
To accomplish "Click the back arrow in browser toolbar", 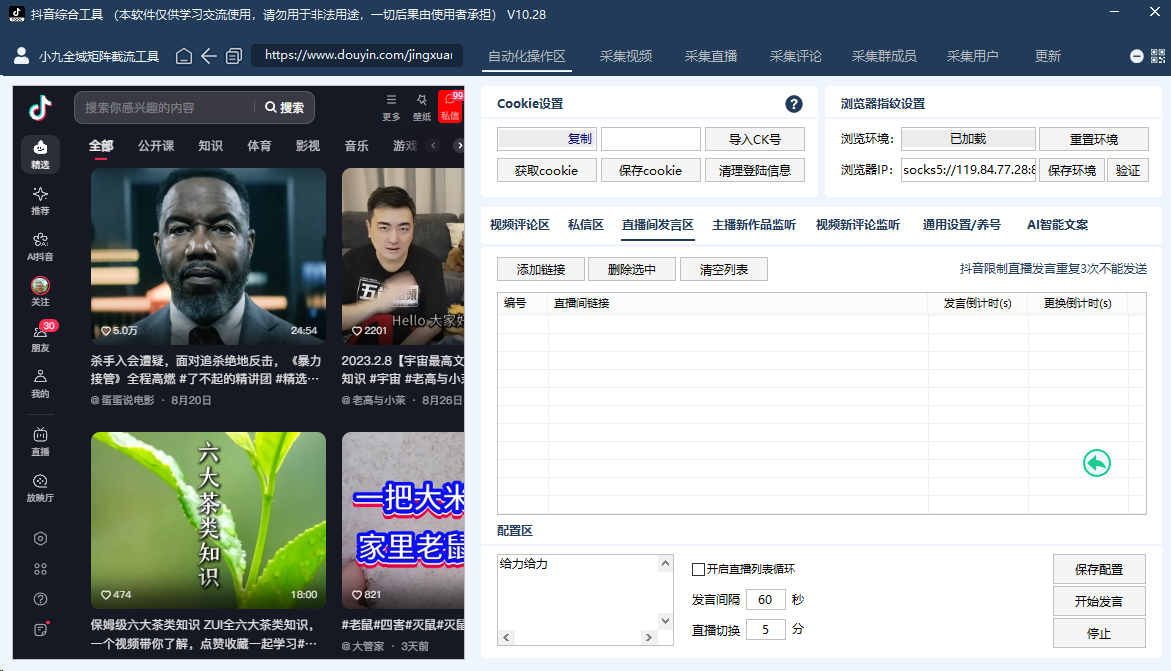I will coord(209,56).
